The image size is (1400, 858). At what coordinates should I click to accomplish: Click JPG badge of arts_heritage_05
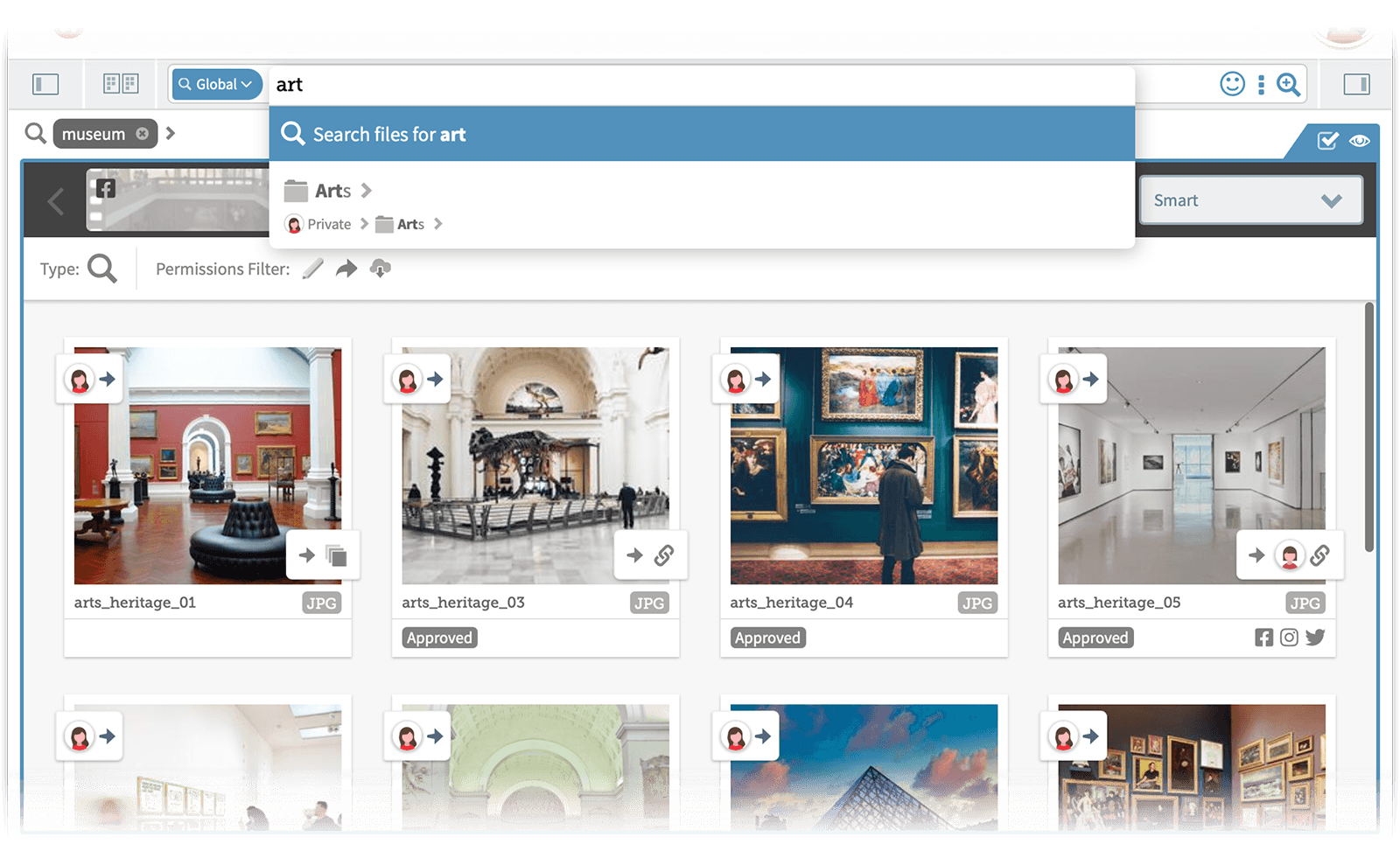pos(1305,603)
